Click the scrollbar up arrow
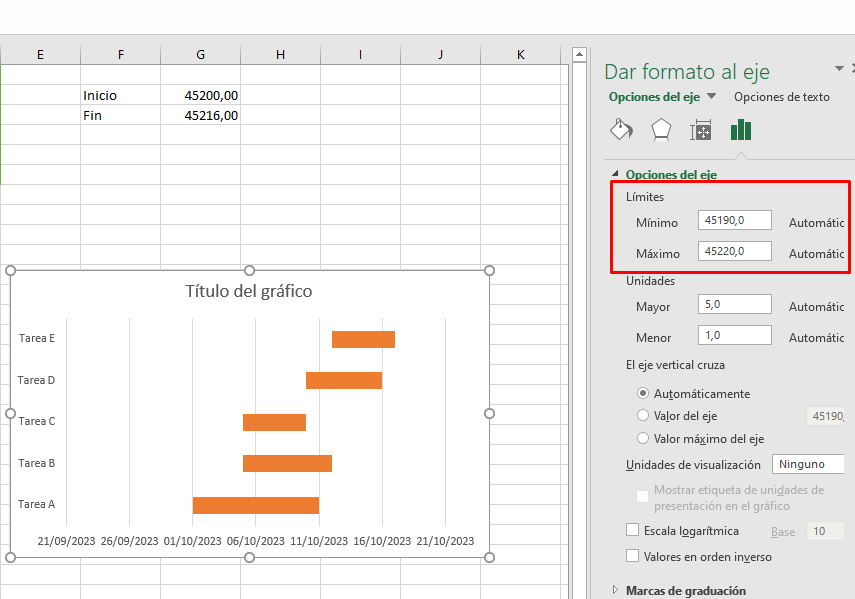 pos(578,54)
